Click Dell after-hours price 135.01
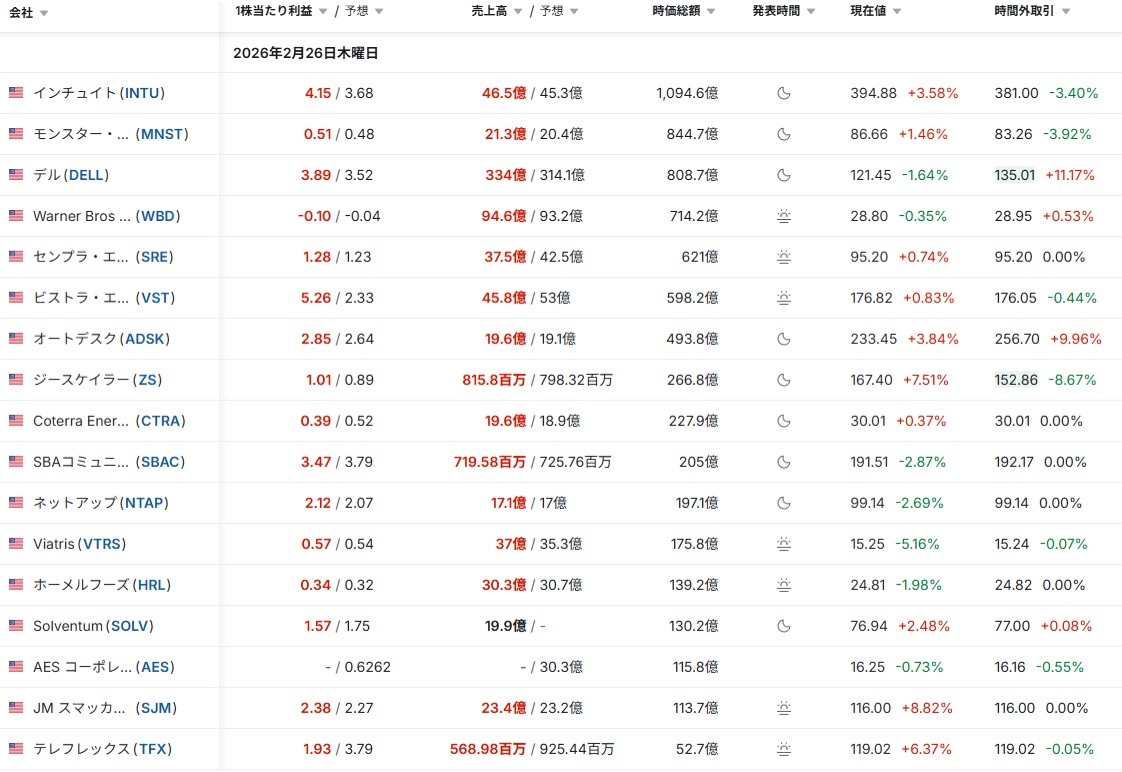This screenshot has height=772, width=1122. (1015, 175)
